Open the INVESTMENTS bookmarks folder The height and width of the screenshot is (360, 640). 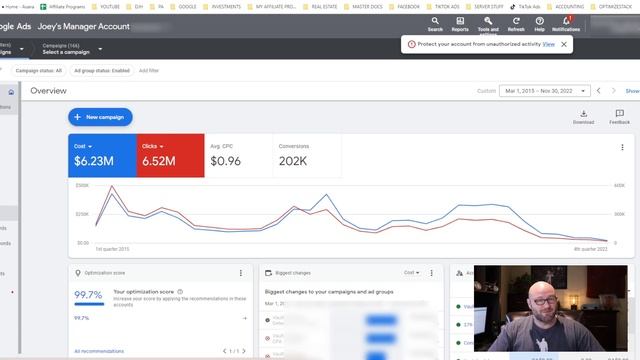(222, 7)
